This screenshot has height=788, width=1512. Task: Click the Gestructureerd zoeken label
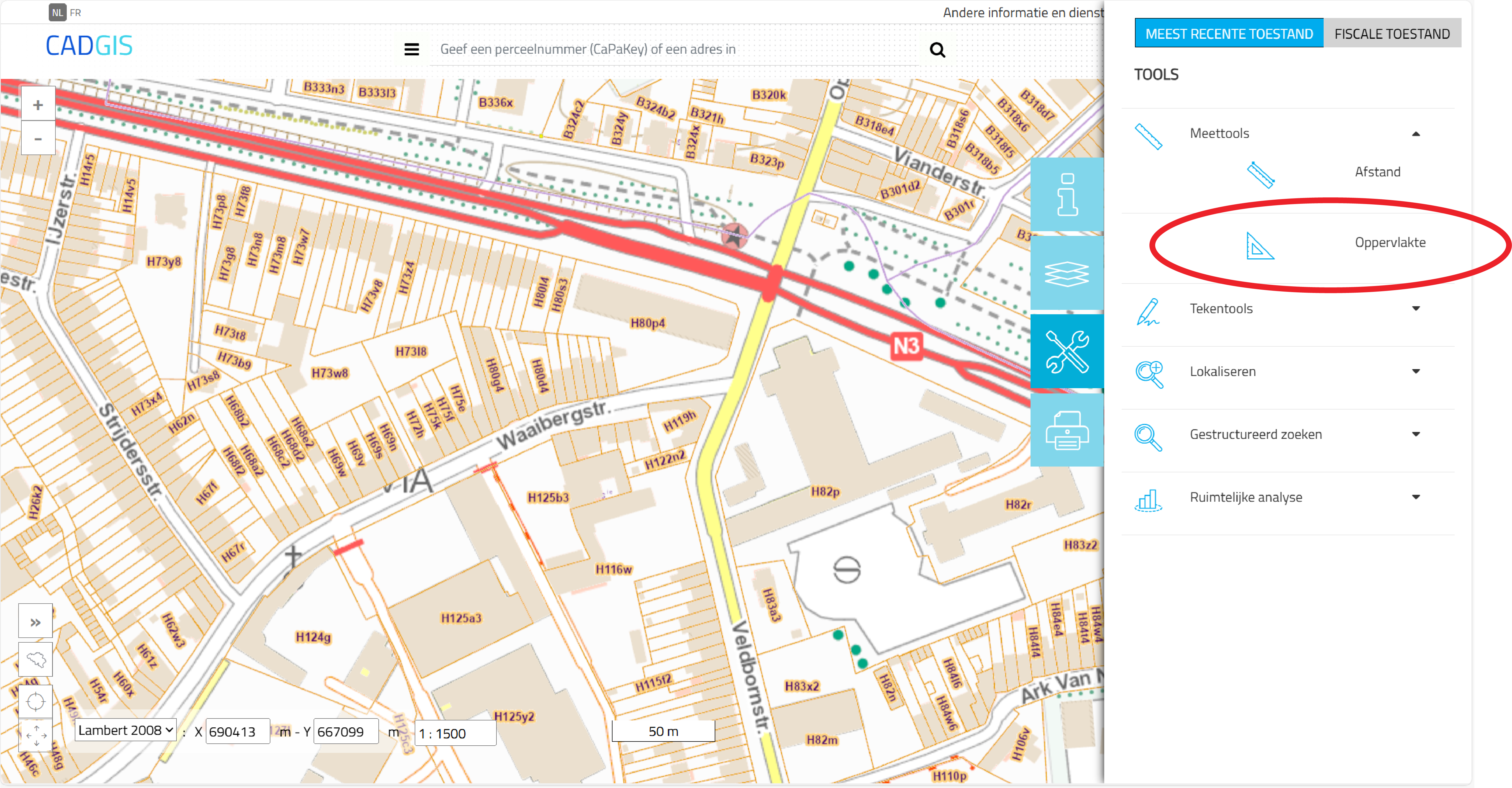click(x=1255, y=434)
